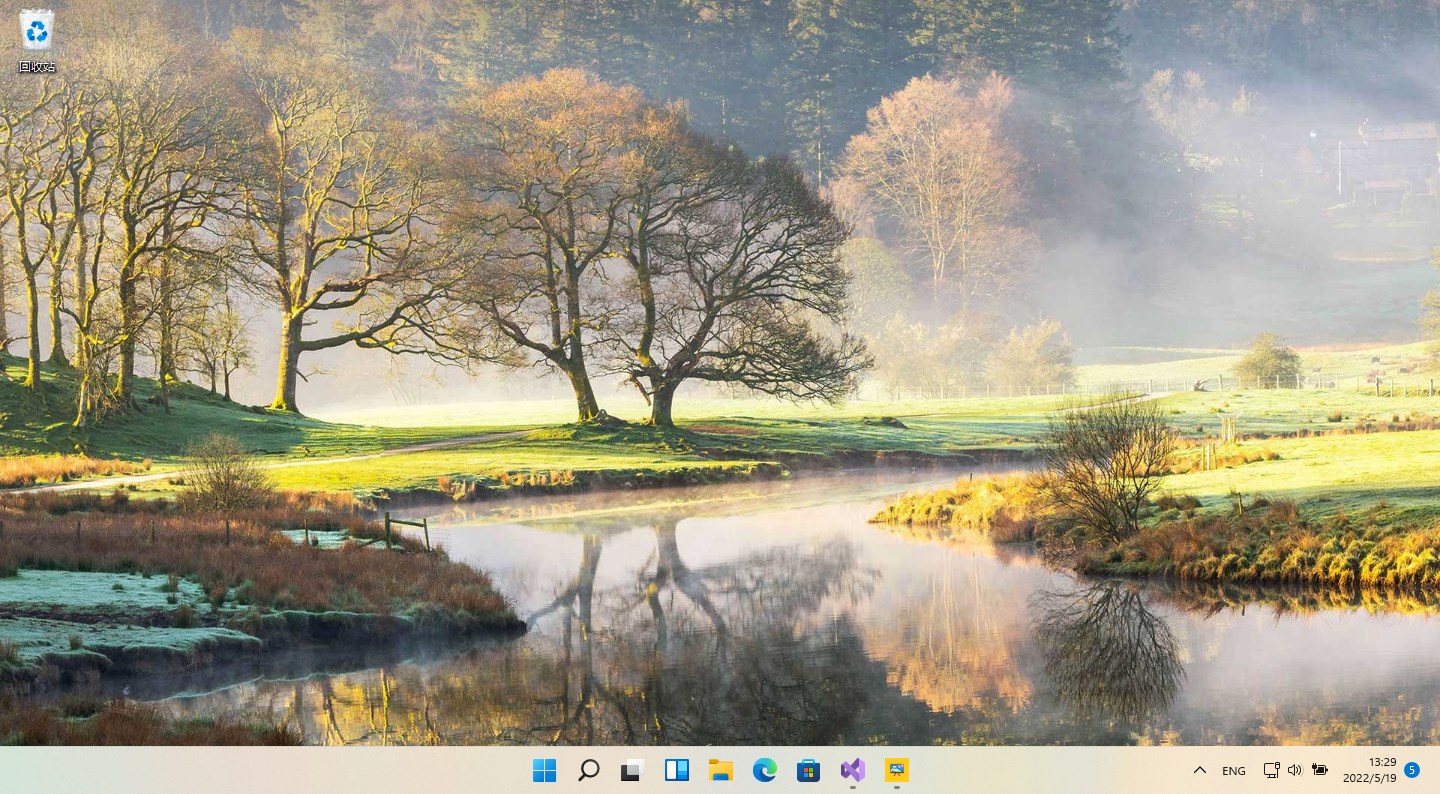The height and width of the screenshot is (794, 1440).
Task: Launch File Explorer from the taskbar
Action: [x=720, y=770]
